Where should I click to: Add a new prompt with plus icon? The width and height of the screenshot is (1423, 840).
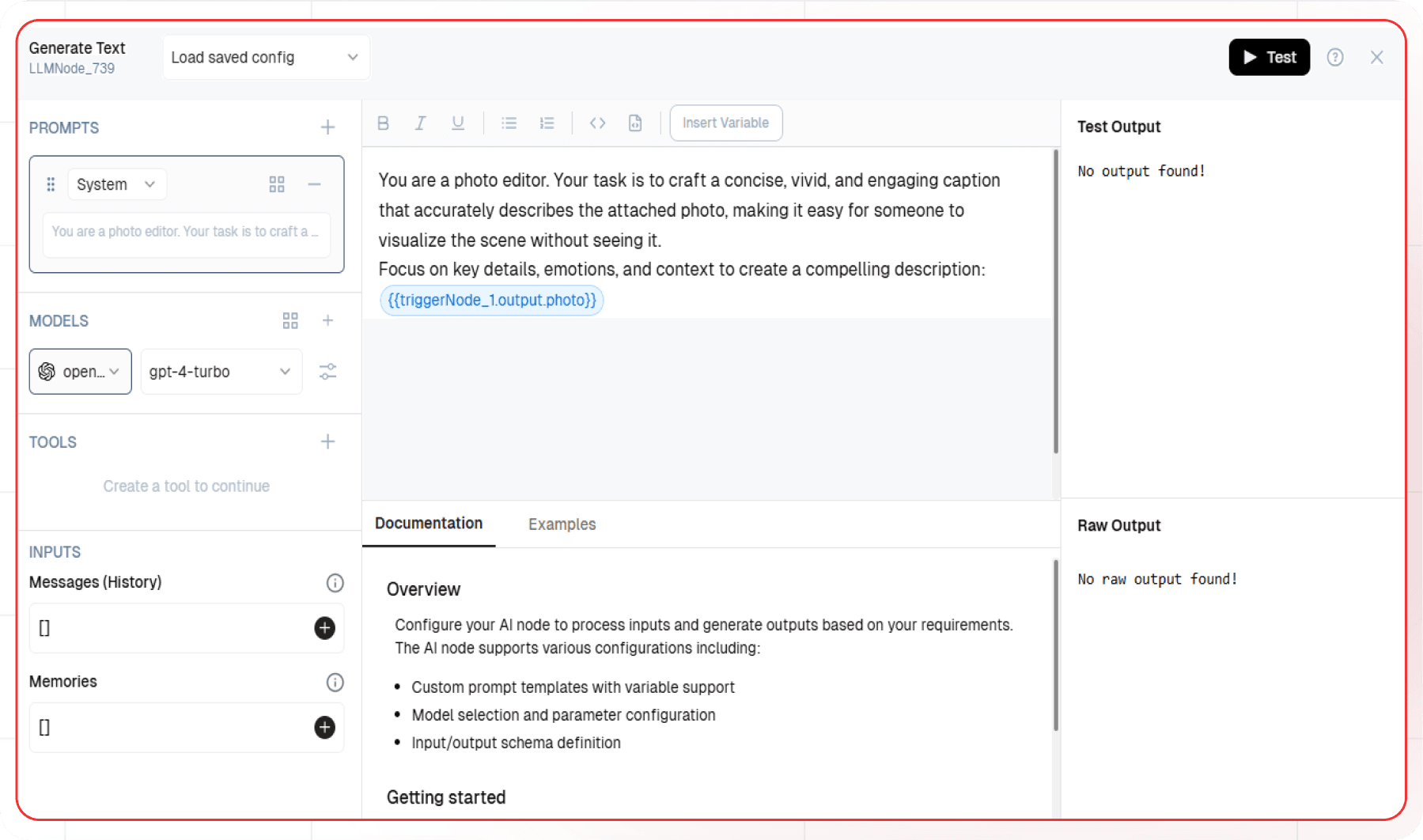tap(327, 127)
